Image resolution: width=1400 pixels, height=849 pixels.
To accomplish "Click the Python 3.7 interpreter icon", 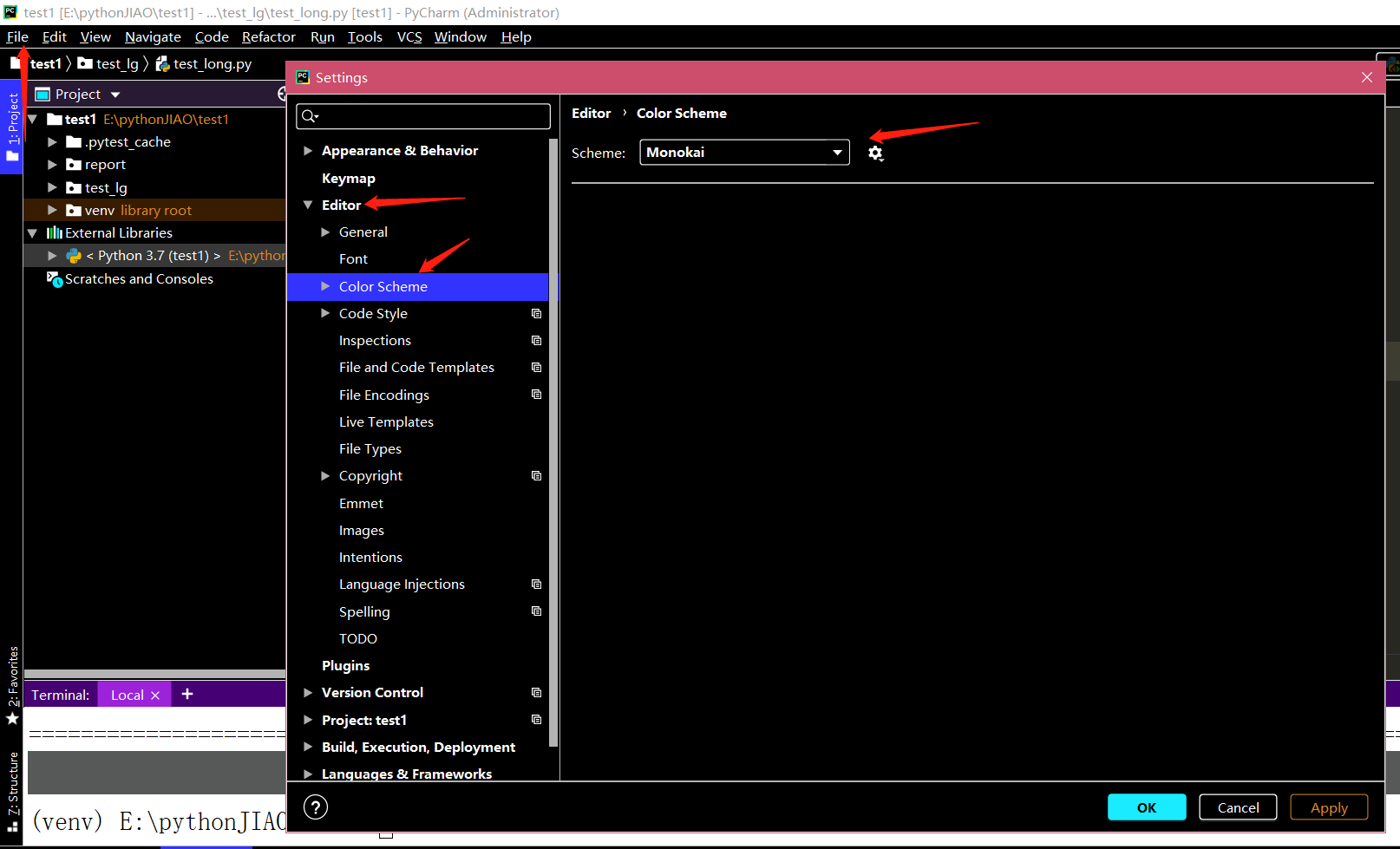I will [x=74, y=256].
